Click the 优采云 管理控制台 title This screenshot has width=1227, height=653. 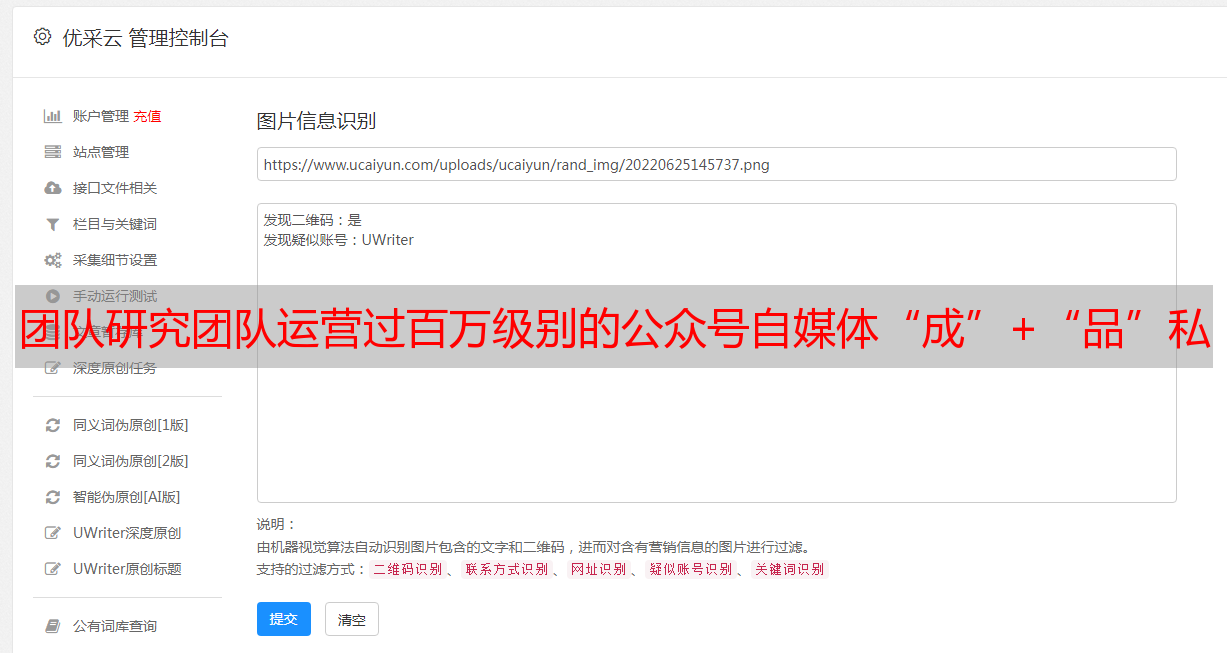pyautogui.click(x=145, y=38)
